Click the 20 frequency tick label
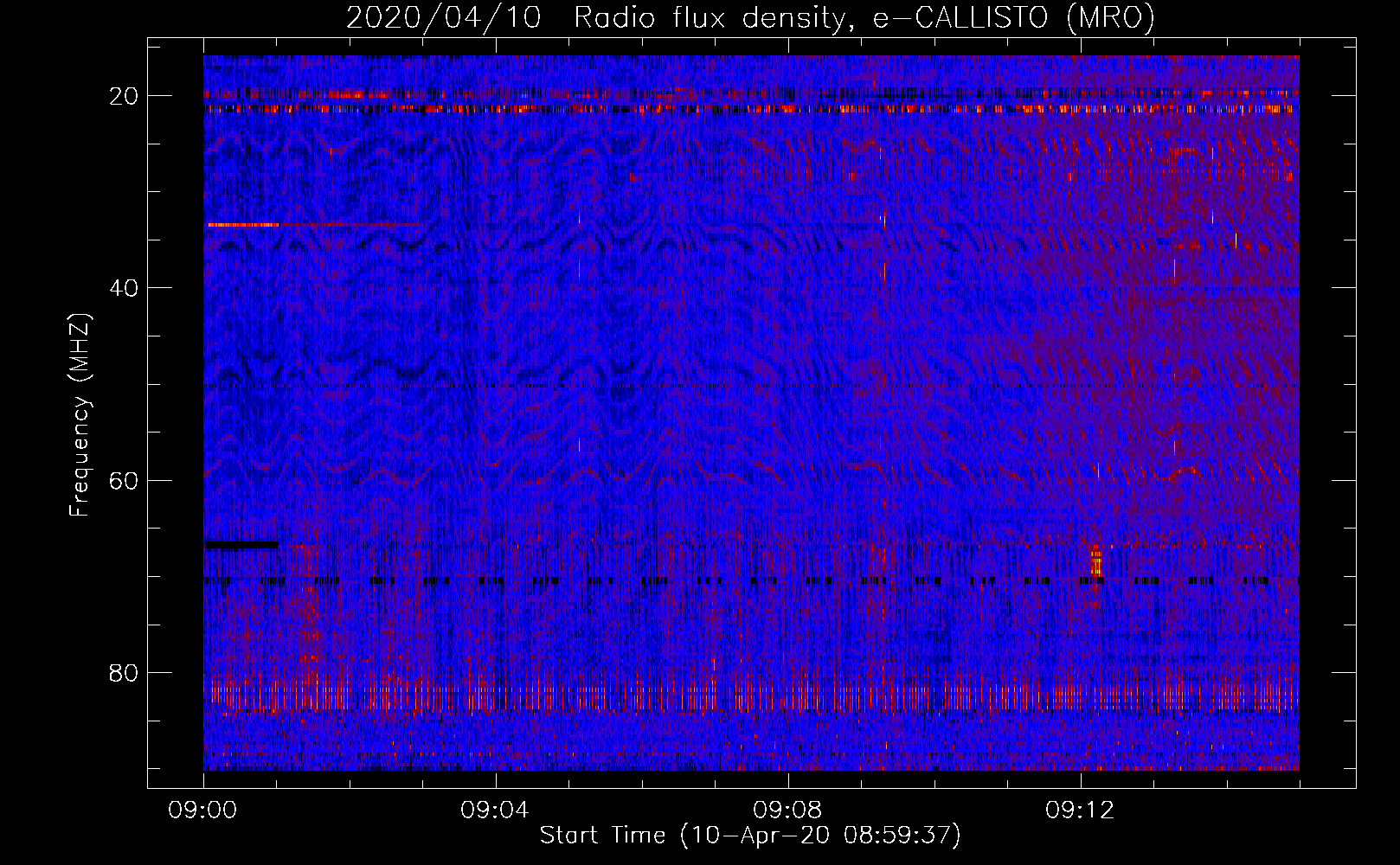 [x=125, y=96]
